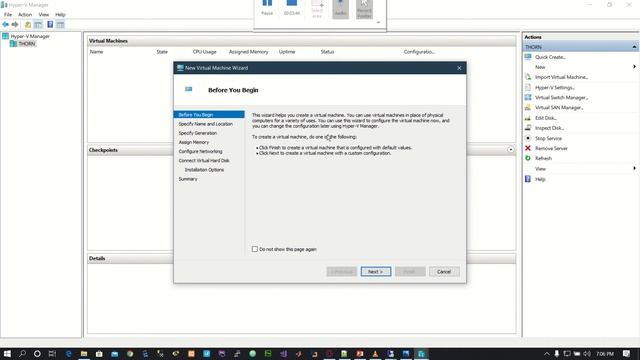The height and width of the screenshot is (360, 640).
Task: Go to the Assign Memory step
Action: (x=193, y=142)
